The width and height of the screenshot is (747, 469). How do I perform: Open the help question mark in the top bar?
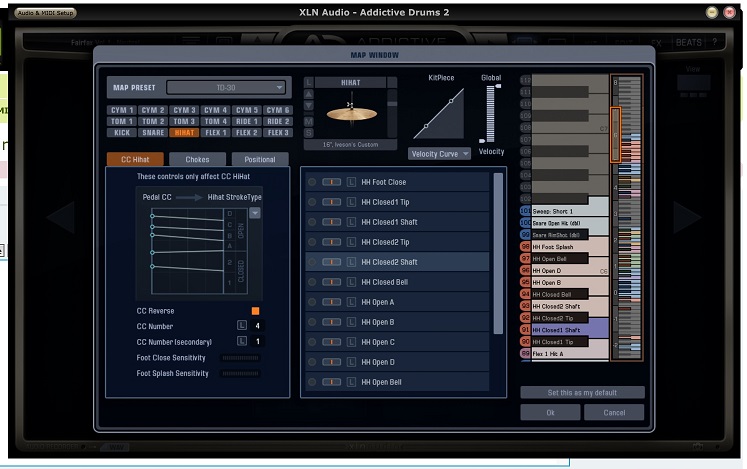click(715, 42)
